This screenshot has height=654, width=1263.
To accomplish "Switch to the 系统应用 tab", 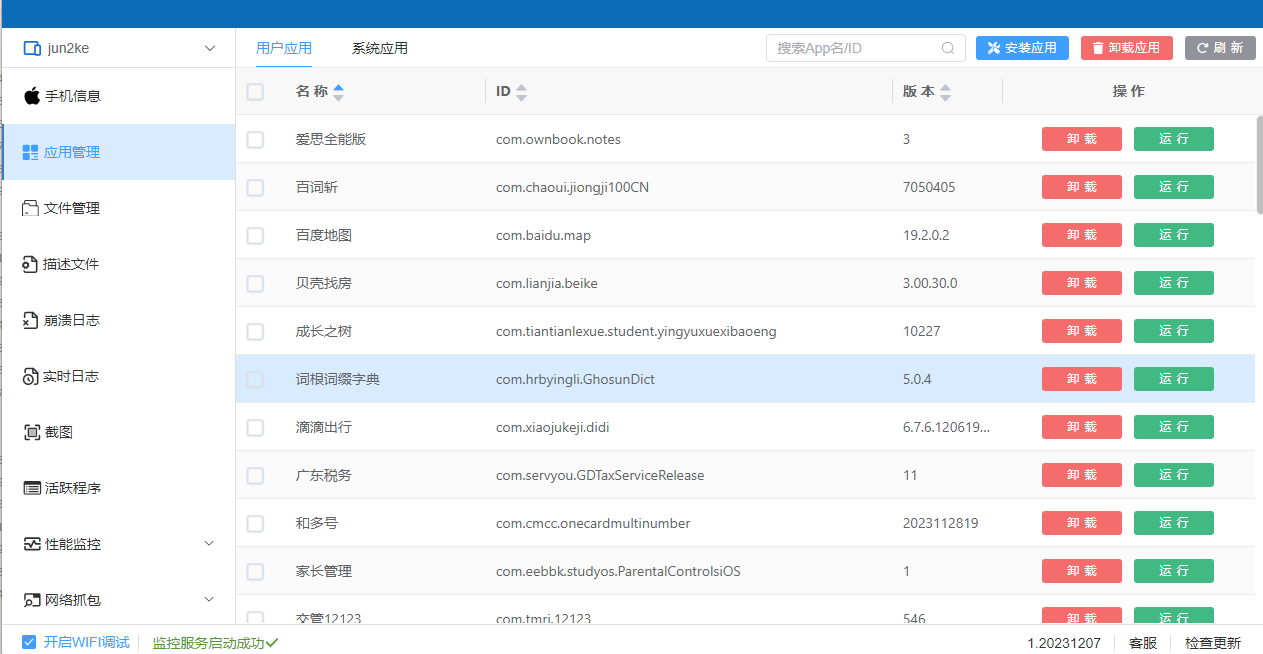I will 380,48.
